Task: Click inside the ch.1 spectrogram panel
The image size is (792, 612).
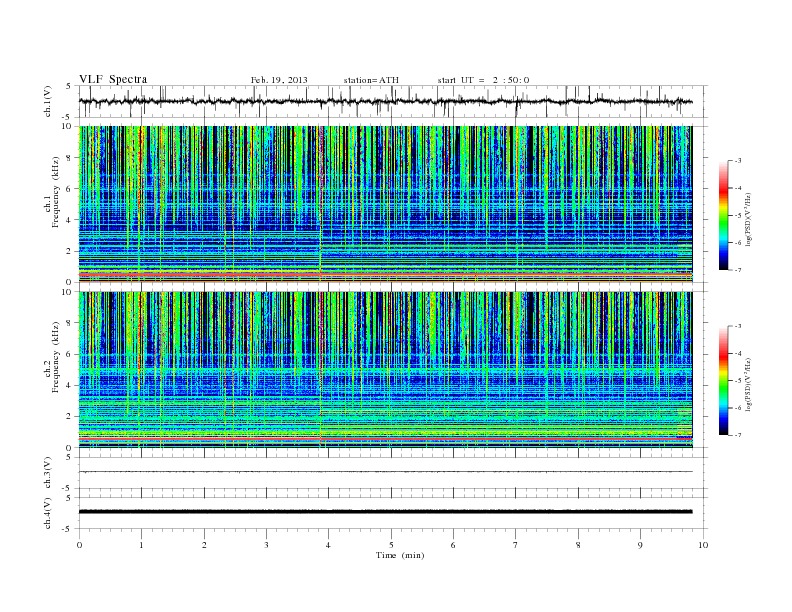Action: point(386,204)
